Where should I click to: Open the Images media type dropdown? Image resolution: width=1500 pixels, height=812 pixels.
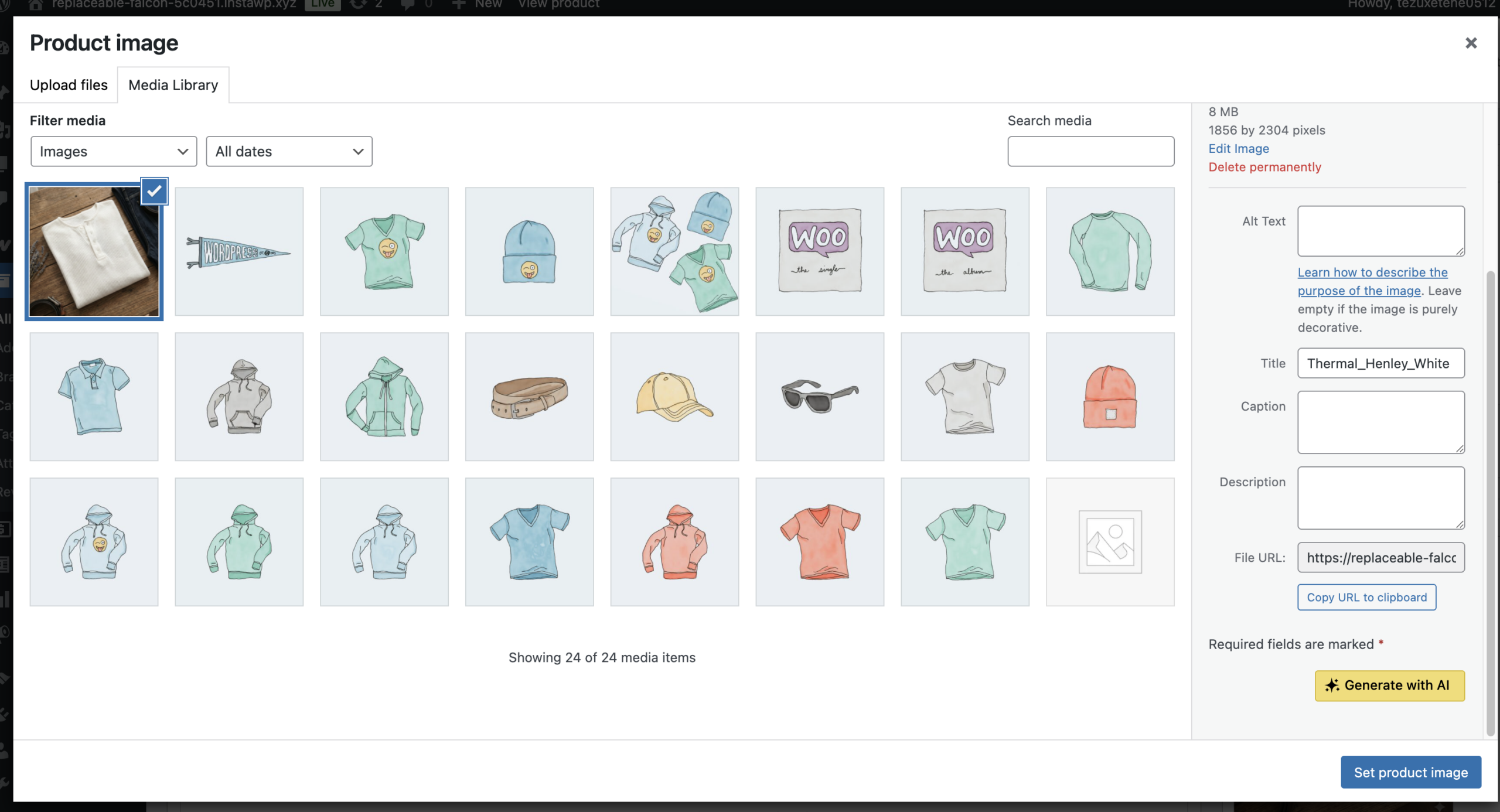[x=114, y=151]
